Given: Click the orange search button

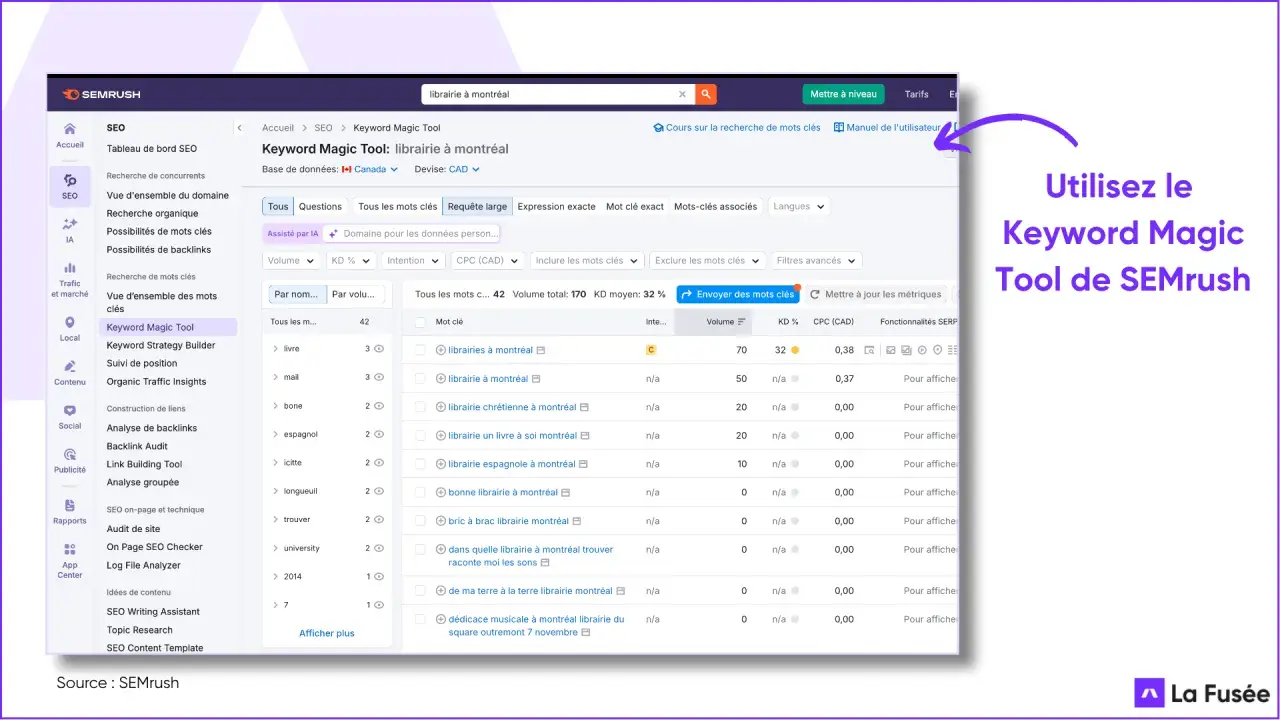Looking at the screenshot, I should 706,94.
